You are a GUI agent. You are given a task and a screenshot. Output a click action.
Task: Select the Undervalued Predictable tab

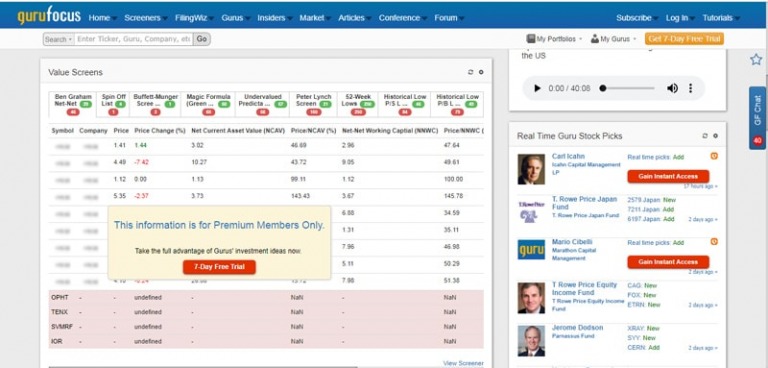click(x=263, y=104)
